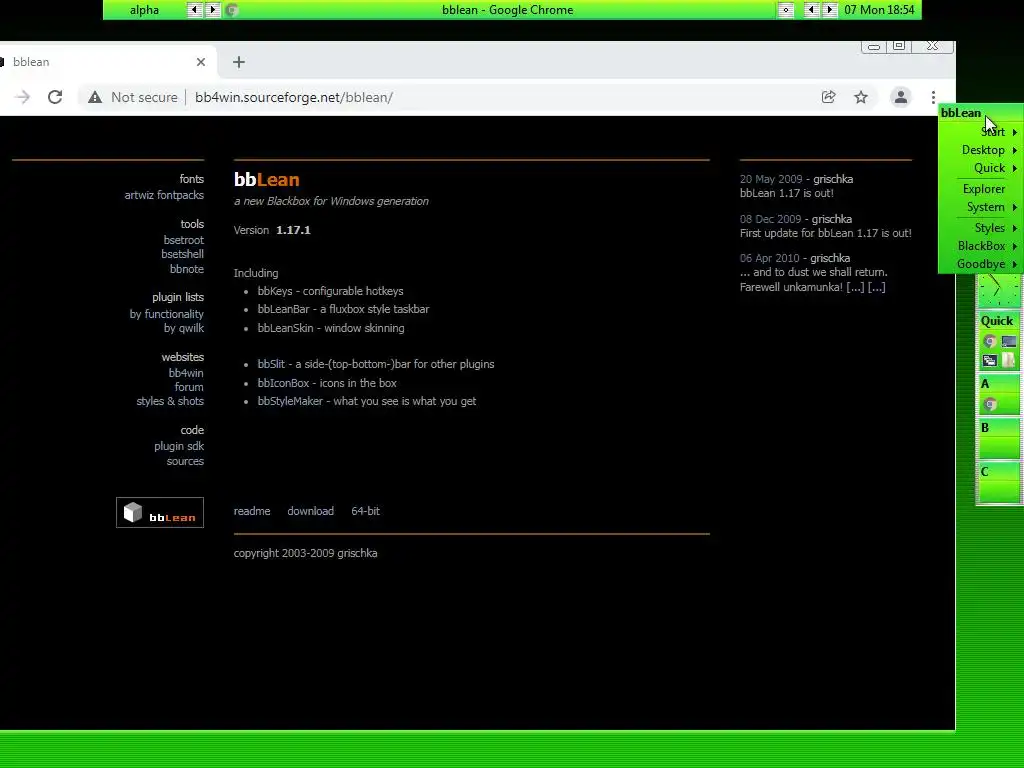This screenshot has height=768, width=1024.
Task: Click the last [...] news link
Action: 876,287
